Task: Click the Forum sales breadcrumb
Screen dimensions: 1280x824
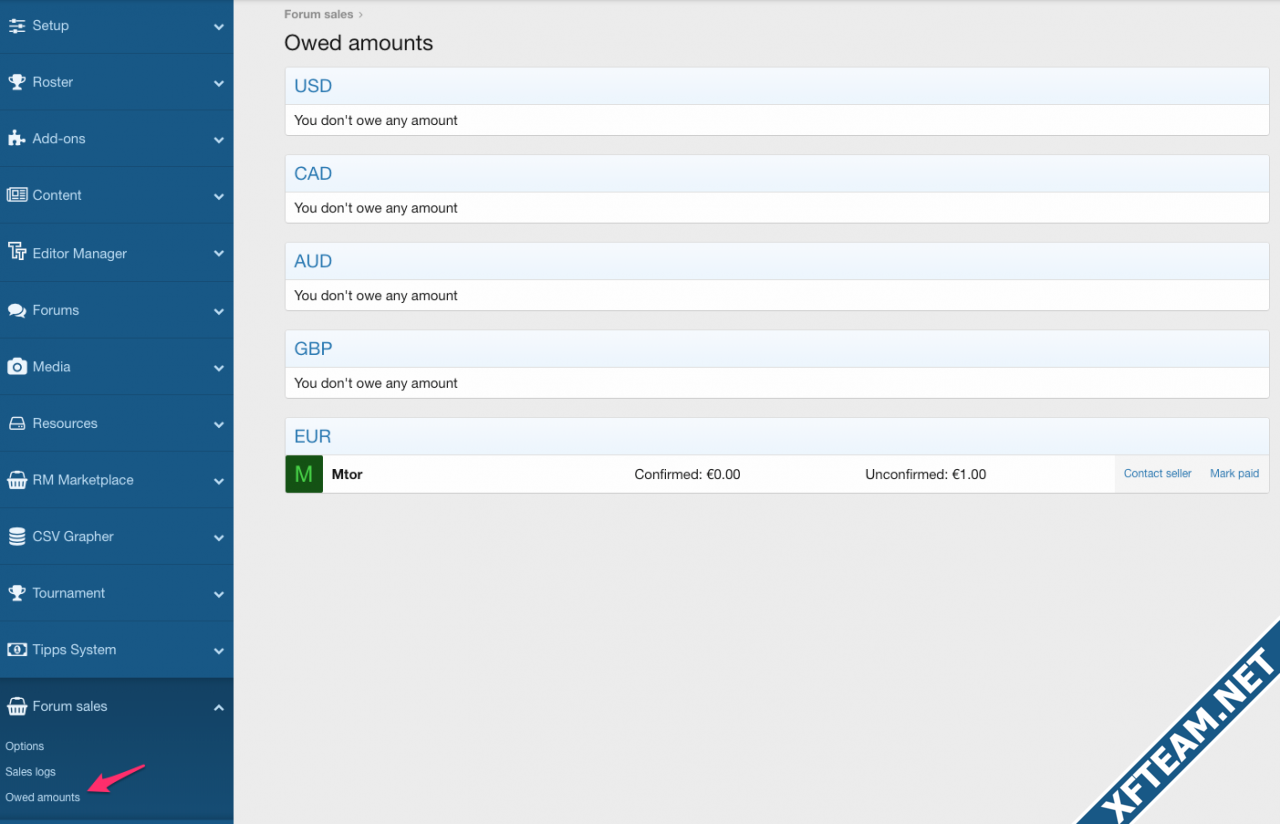Action: tap(319, 15)
